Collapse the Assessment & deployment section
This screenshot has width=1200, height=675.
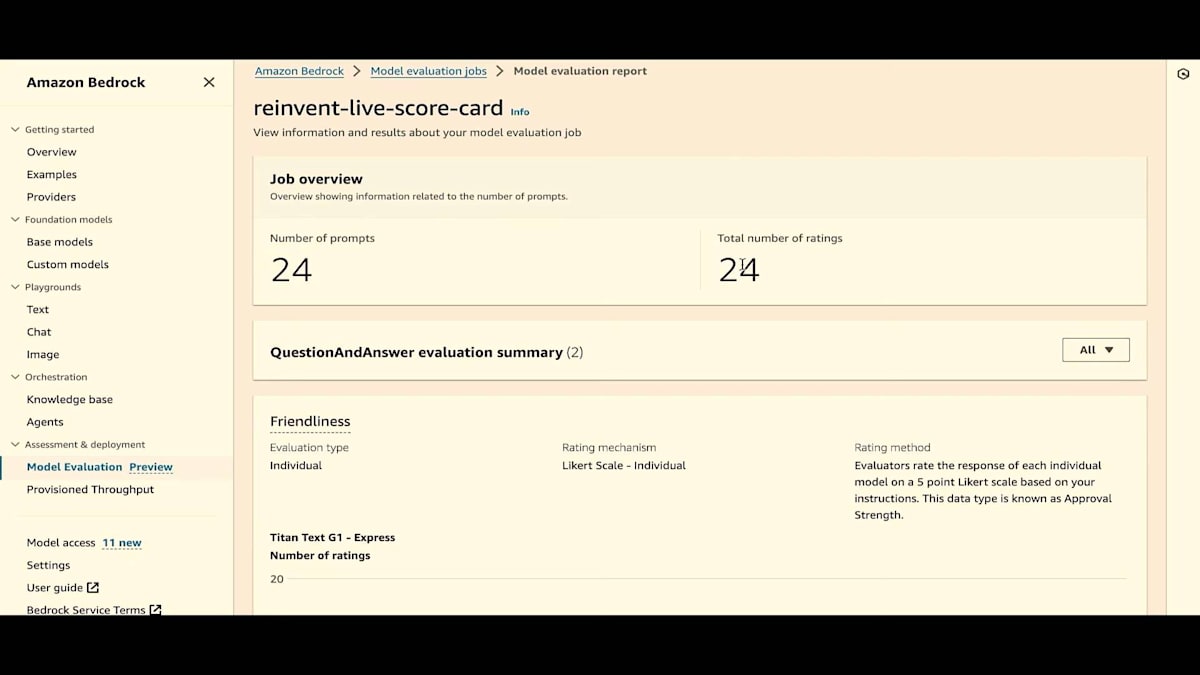[x=15, y=445]
